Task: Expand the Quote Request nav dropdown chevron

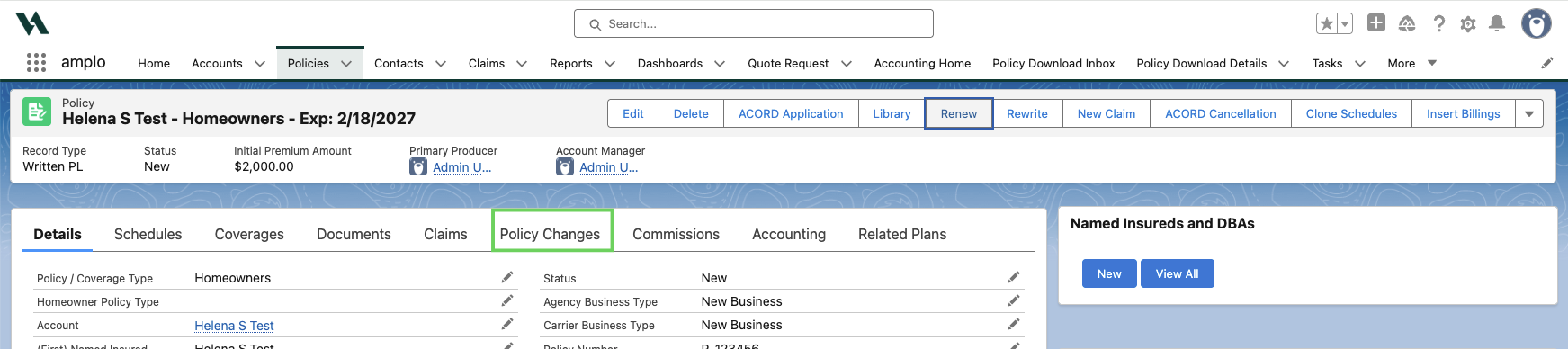Action: tap(847, 64)
